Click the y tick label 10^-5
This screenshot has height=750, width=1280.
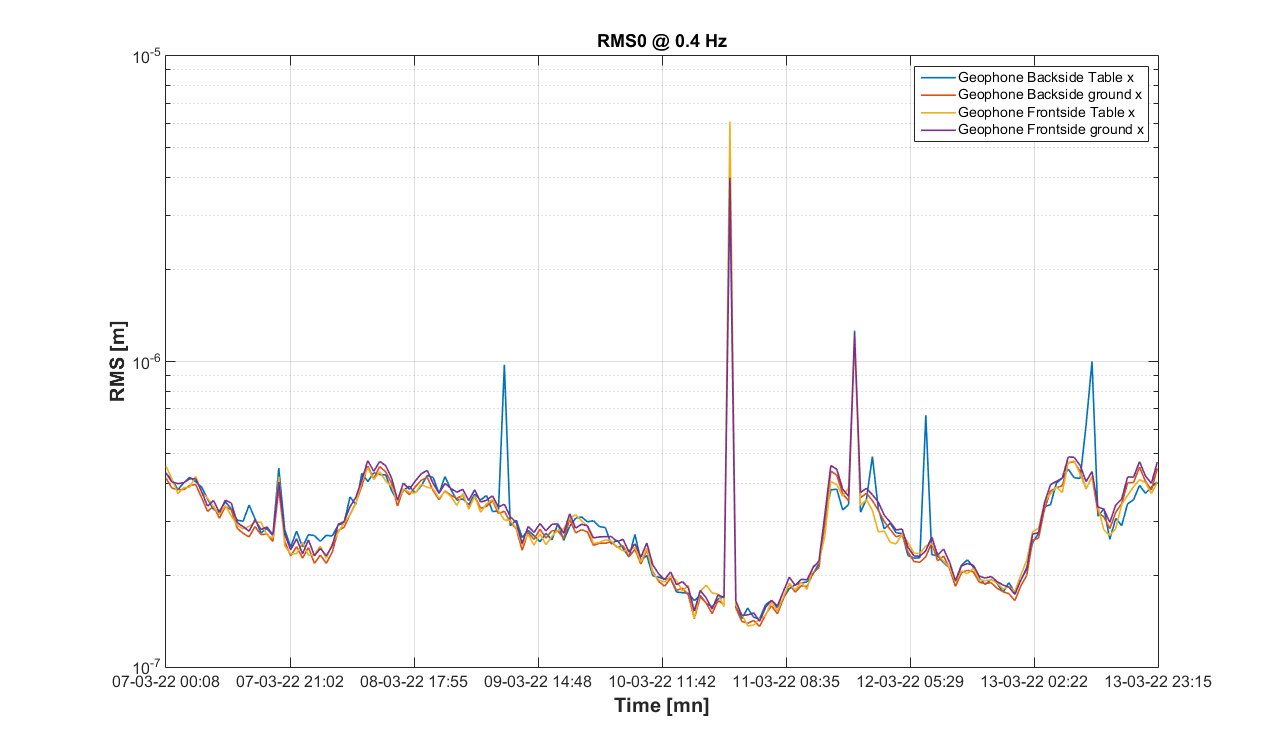pos(146,57)
